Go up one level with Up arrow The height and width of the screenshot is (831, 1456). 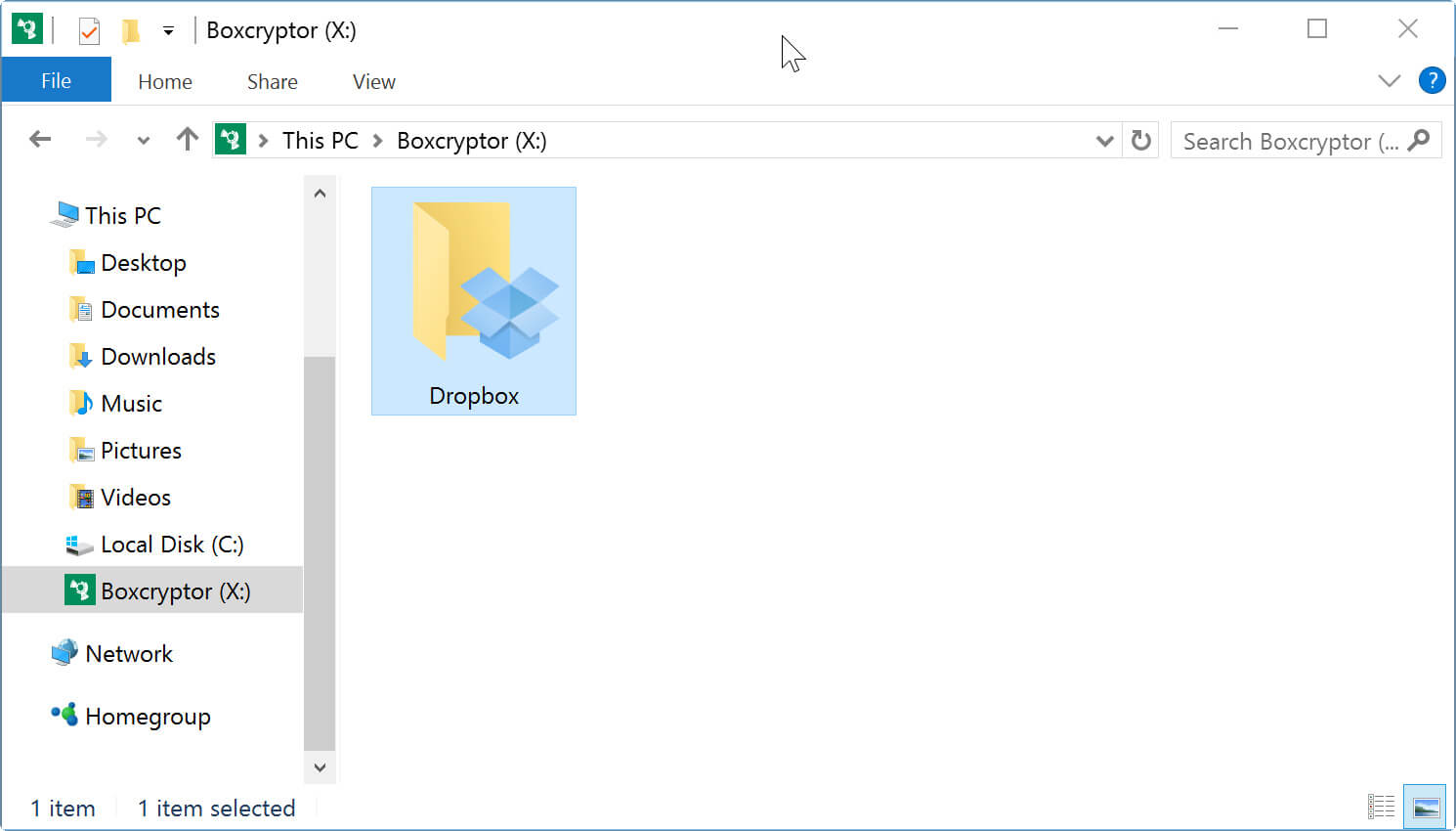coord(187,140)
